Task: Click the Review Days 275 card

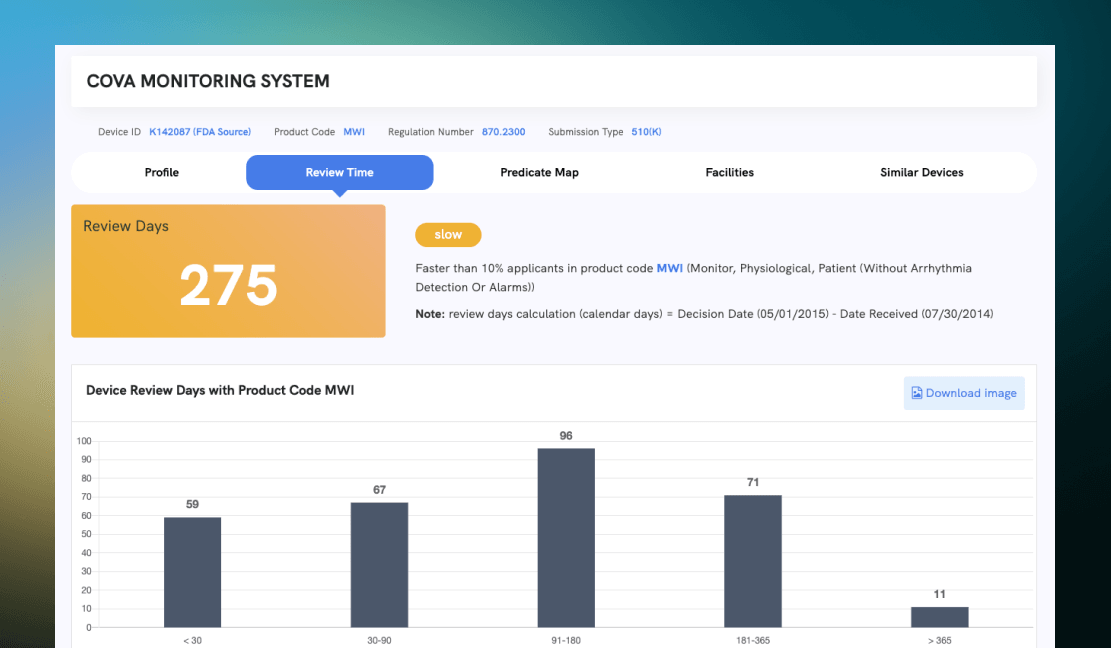Action: pos(228,271)
